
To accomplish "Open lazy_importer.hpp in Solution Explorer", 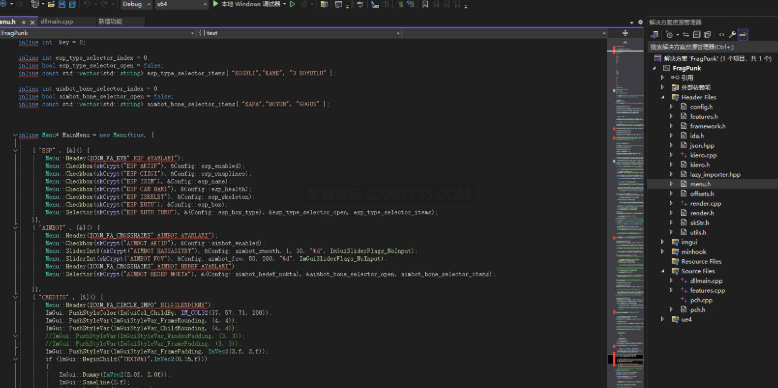I will [x=715, y=175].
